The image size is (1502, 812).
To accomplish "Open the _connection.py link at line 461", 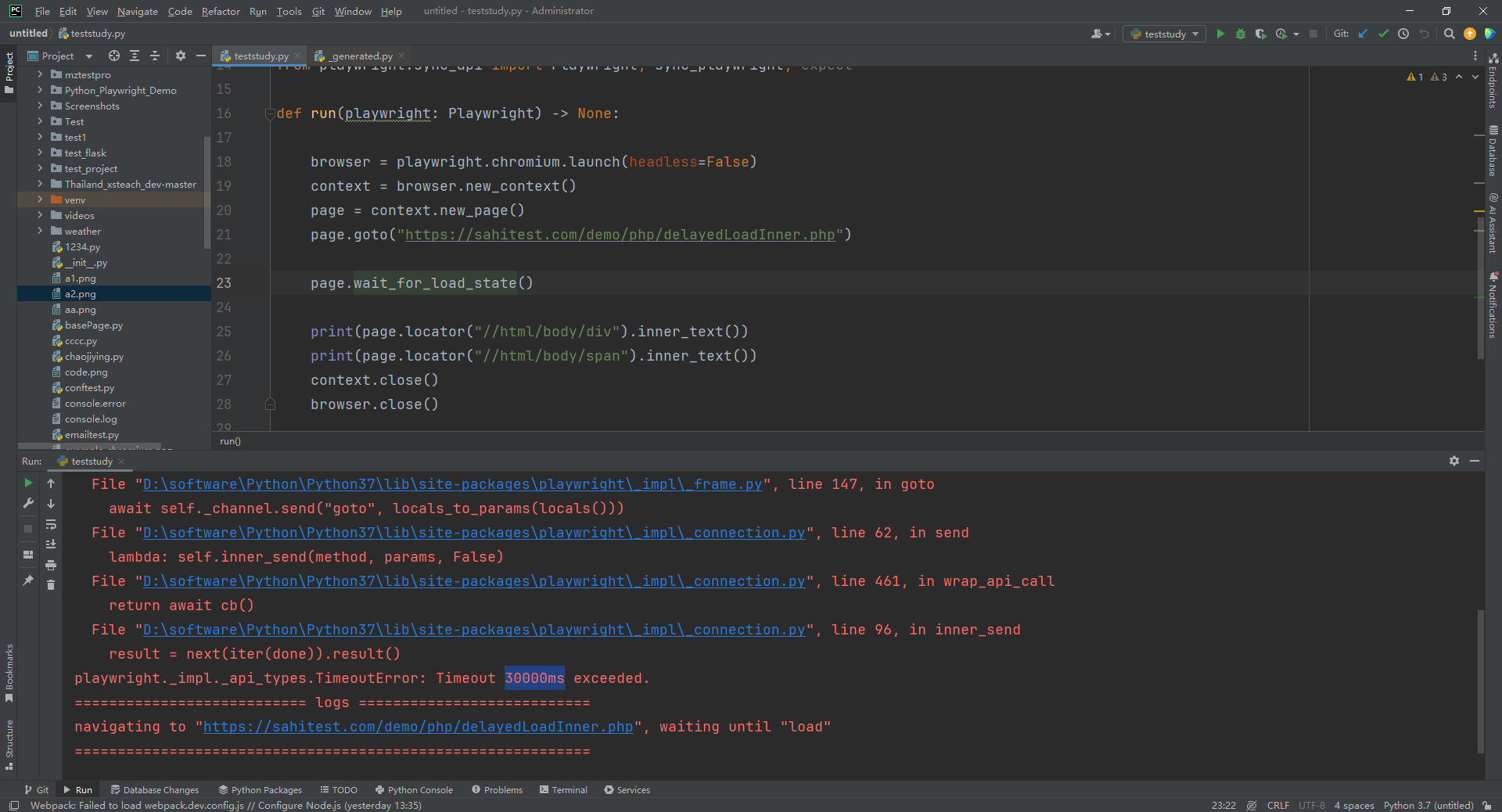I will pos(474,581).
